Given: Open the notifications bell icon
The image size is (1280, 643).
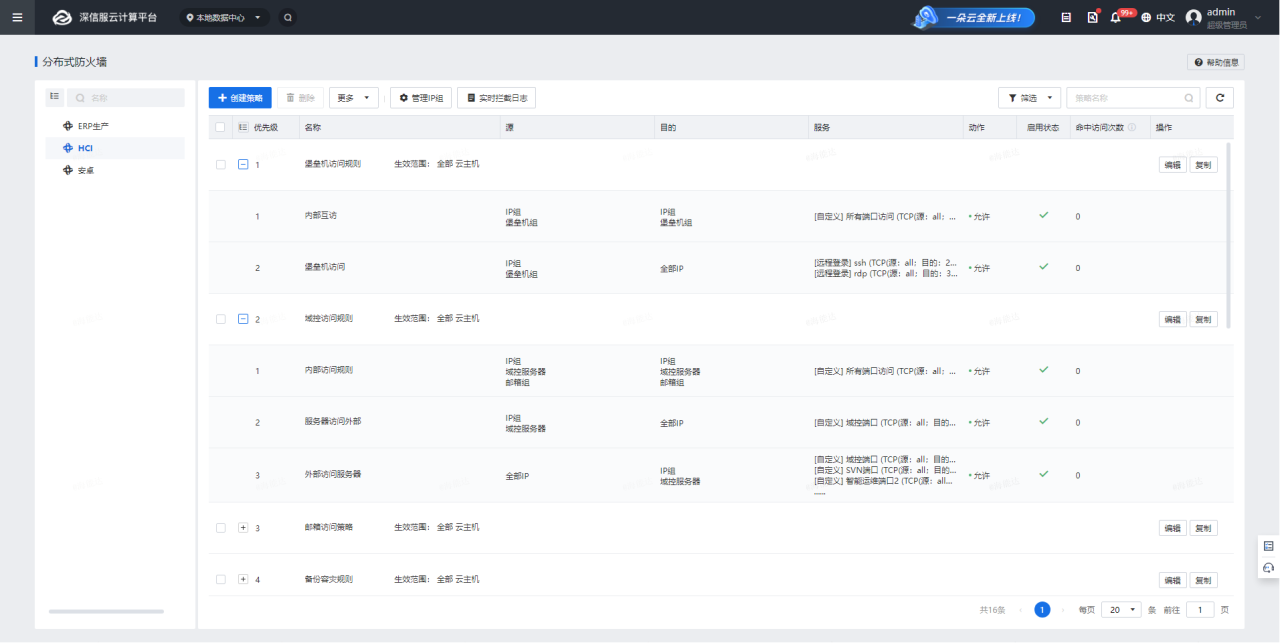Looking at the screenshot, I should (x=1116, y=18).
